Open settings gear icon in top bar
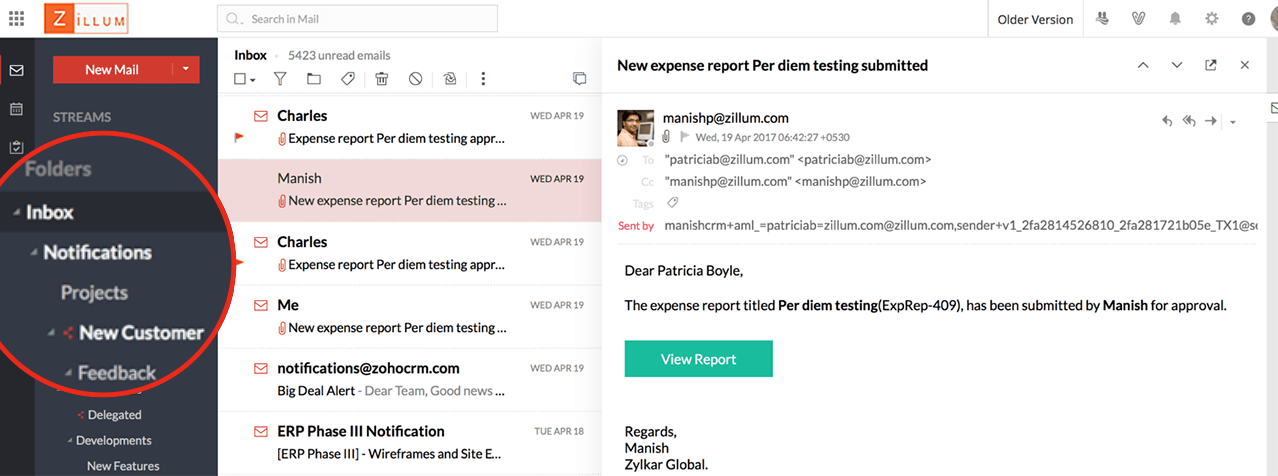 (1212, 19)
